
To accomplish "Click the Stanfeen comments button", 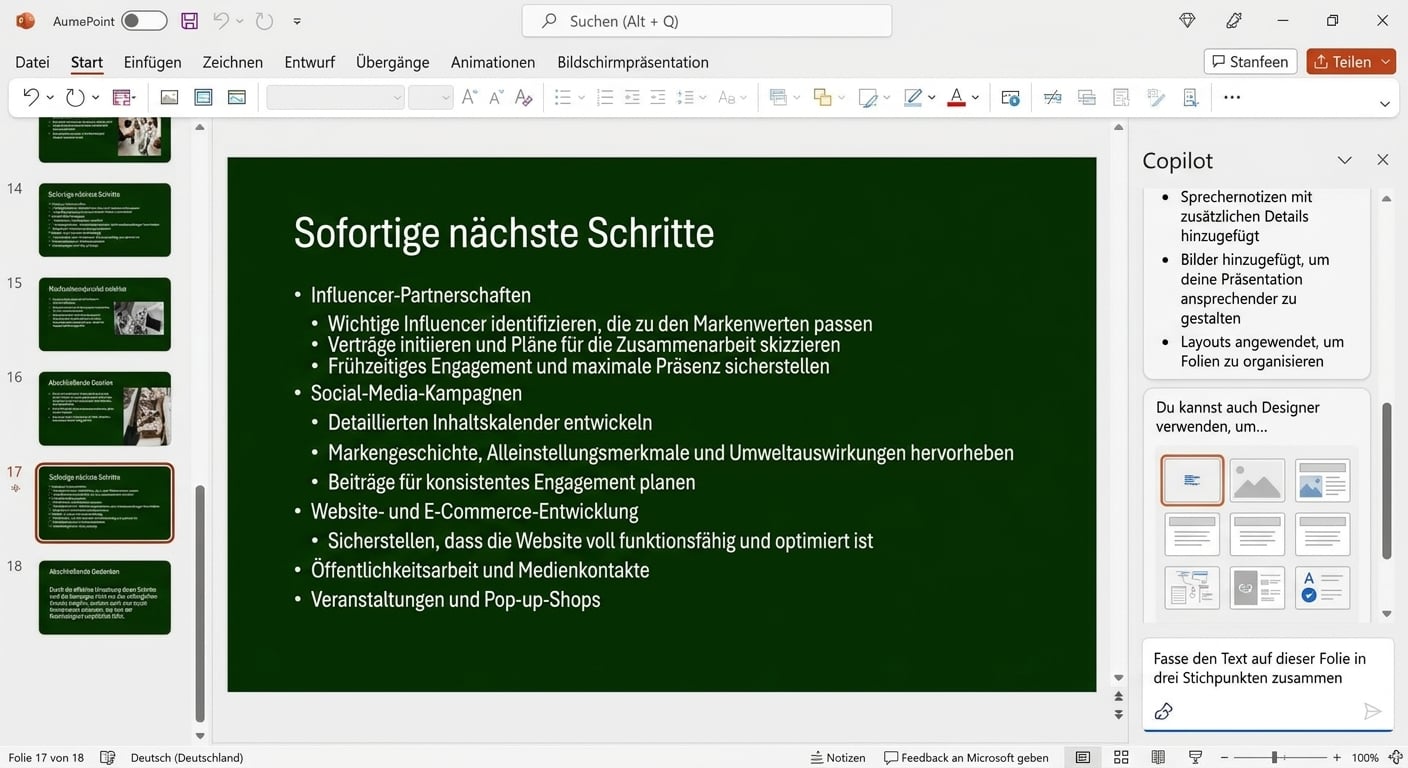I will [x=1250, y=62].
